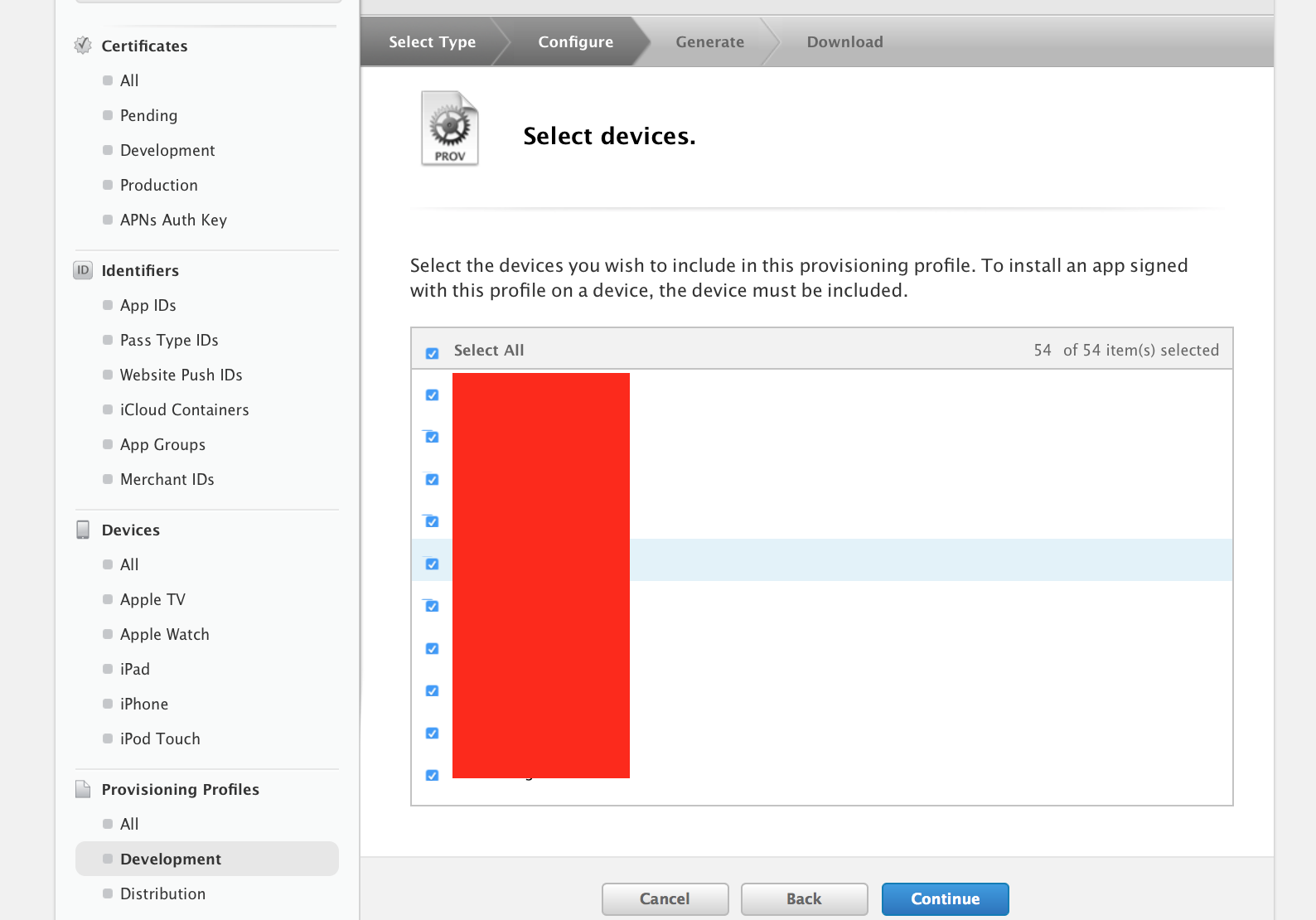Viewport: 1316px width, 920px height.
Task: Uncheck the highlighted row's device checkbox
Action: pos(432,564)
